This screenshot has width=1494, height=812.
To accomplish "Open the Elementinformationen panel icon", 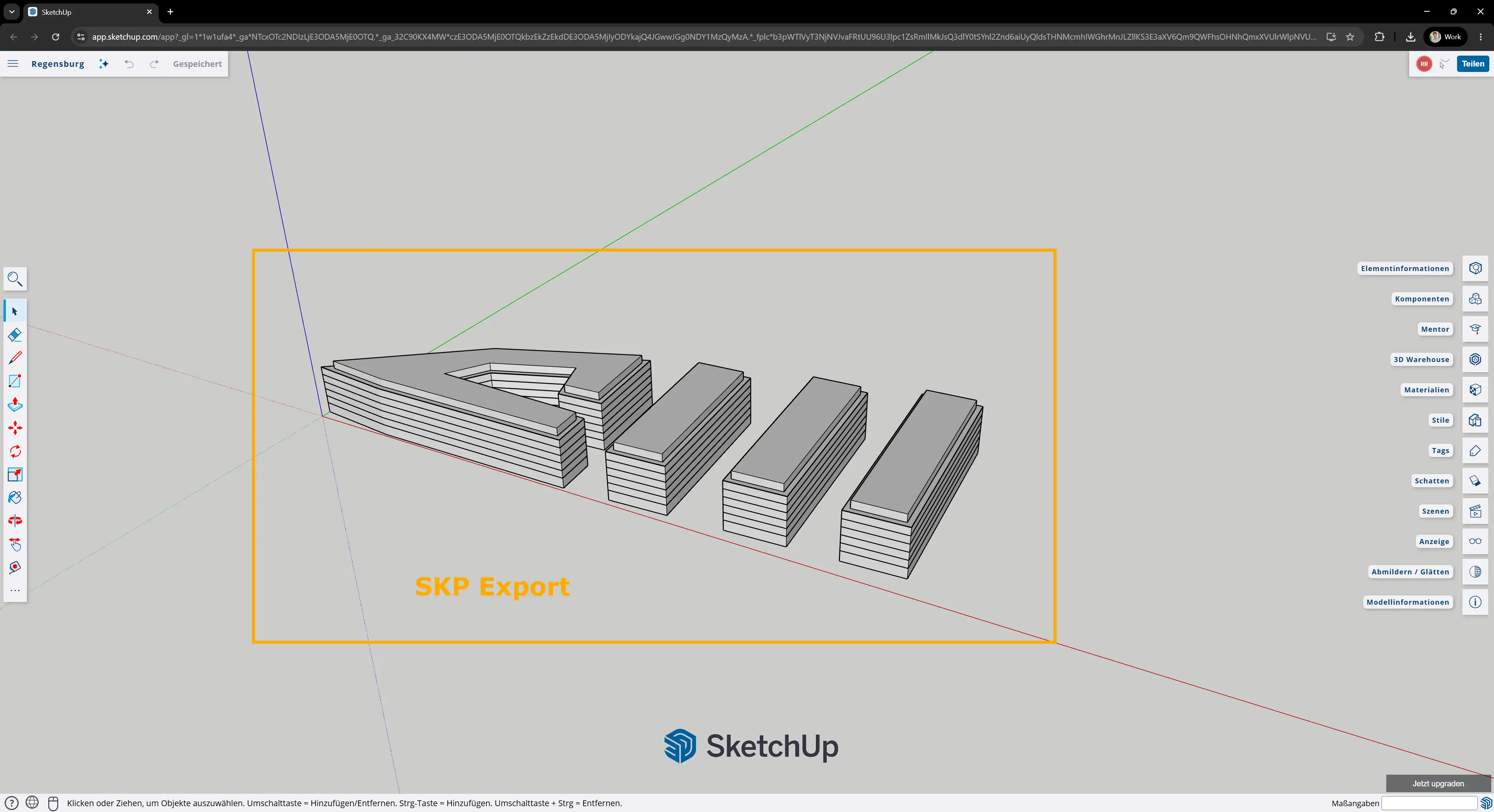I will (x=1475, y=268).
